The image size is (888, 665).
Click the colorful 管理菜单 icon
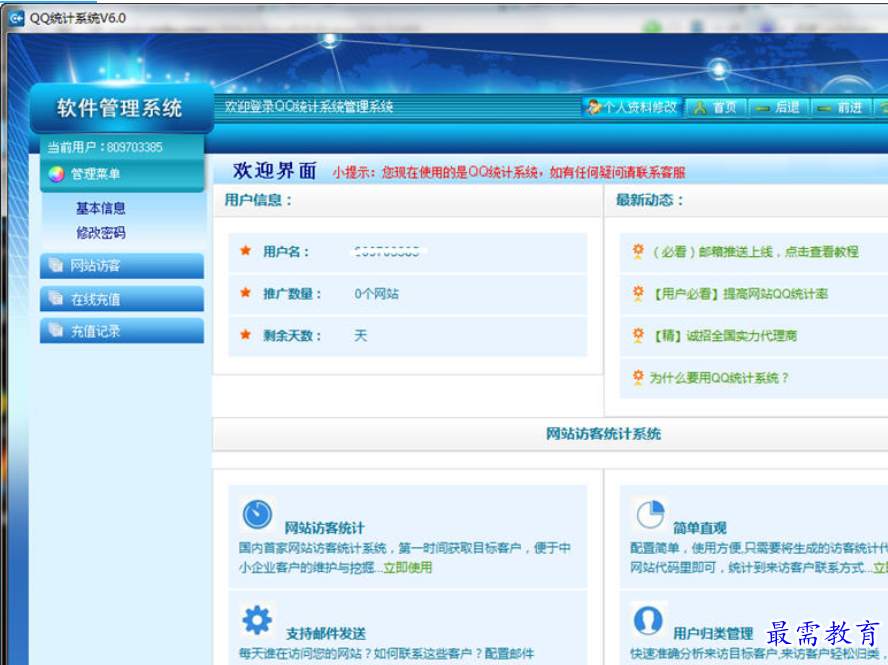point(56,174)
